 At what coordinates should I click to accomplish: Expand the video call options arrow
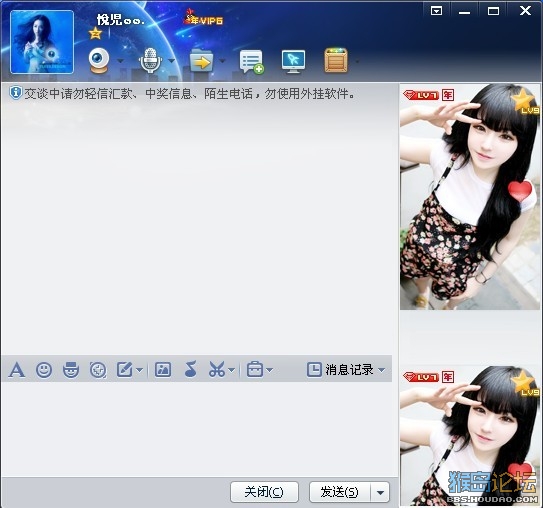click(120, 61)
